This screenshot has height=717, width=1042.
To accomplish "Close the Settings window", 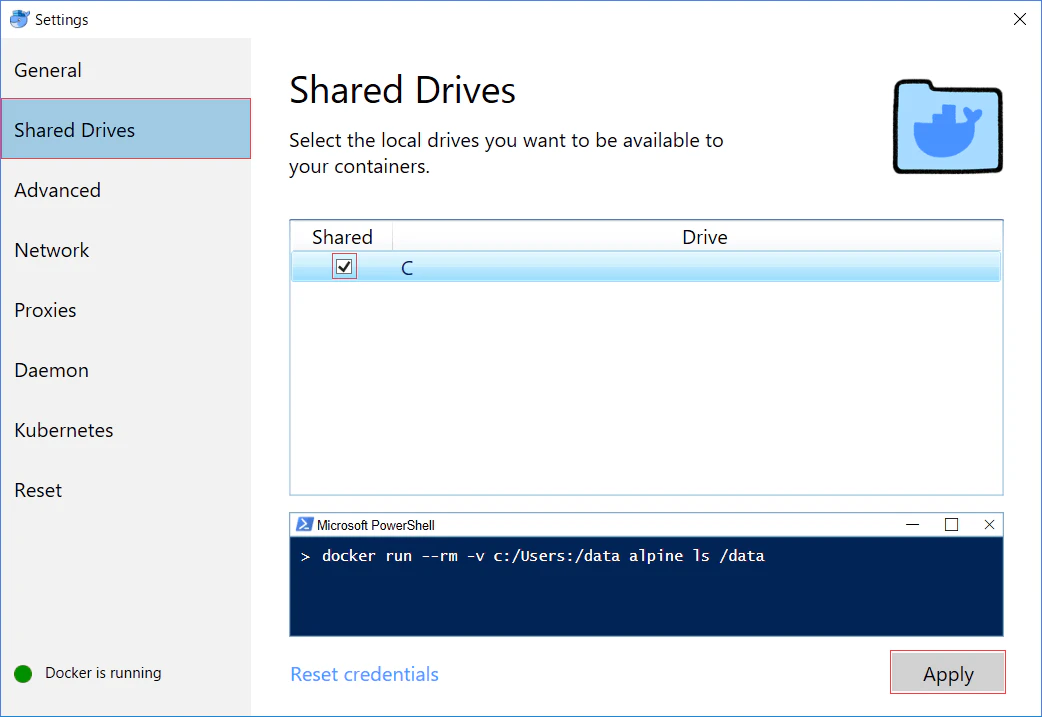I will pos(1019,19).
